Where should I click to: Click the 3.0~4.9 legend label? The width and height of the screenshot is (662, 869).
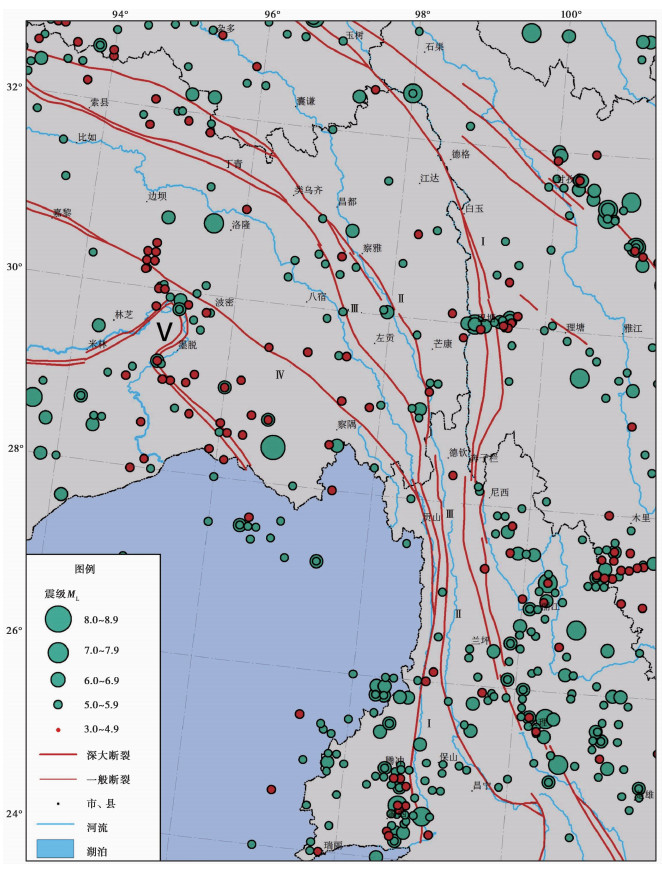click(101, 729)
